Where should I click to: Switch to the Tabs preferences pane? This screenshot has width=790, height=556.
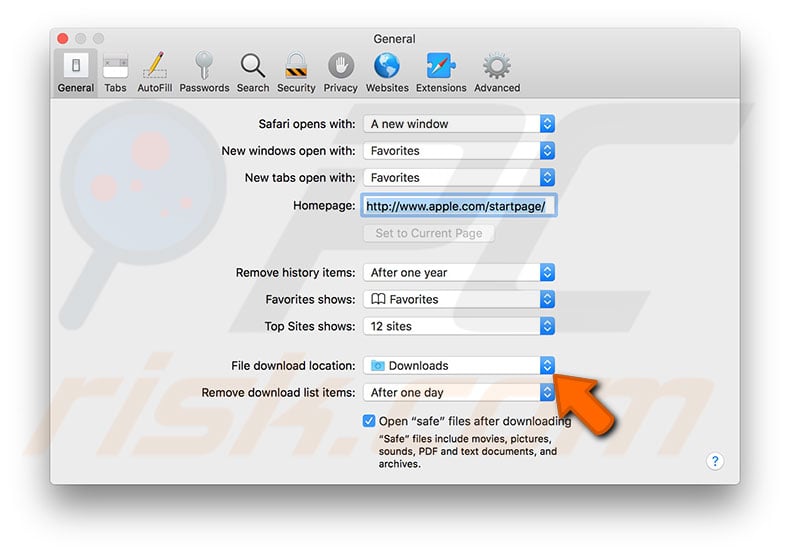115,73
